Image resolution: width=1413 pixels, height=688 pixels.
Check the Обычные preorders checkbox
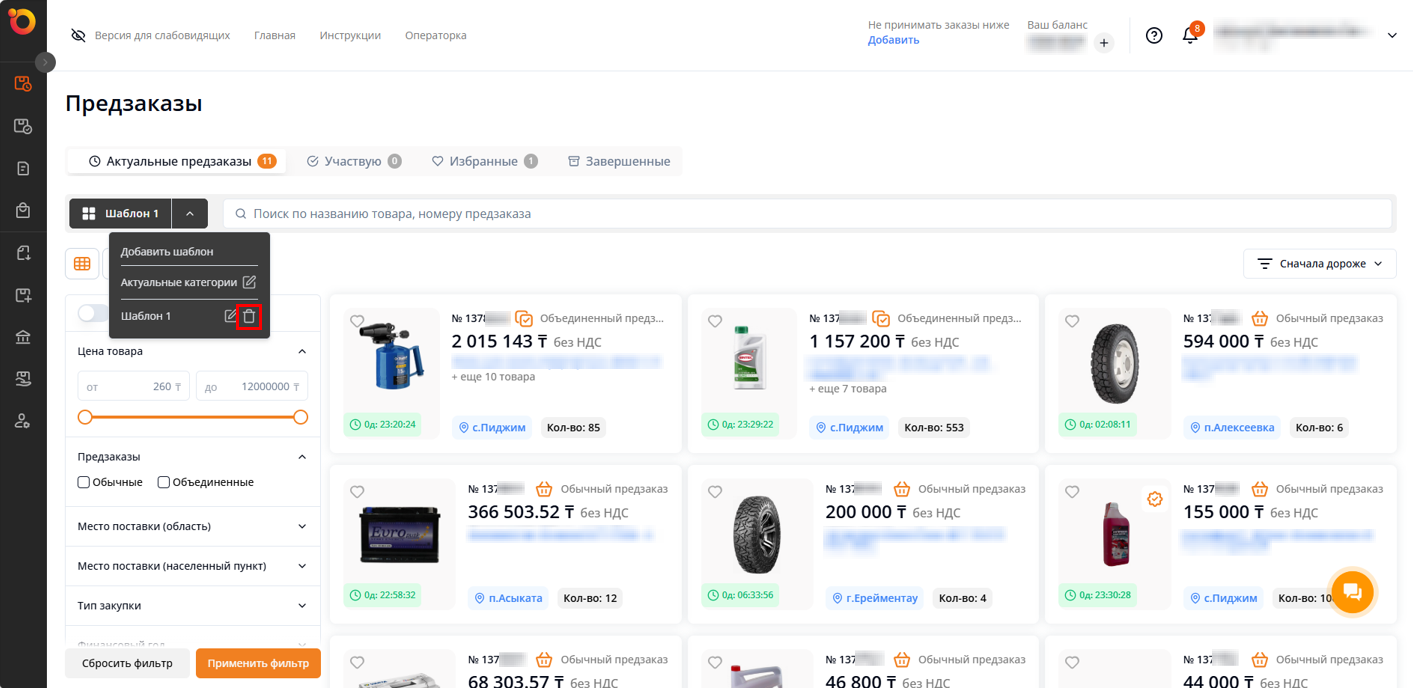[x=84, y=482]
